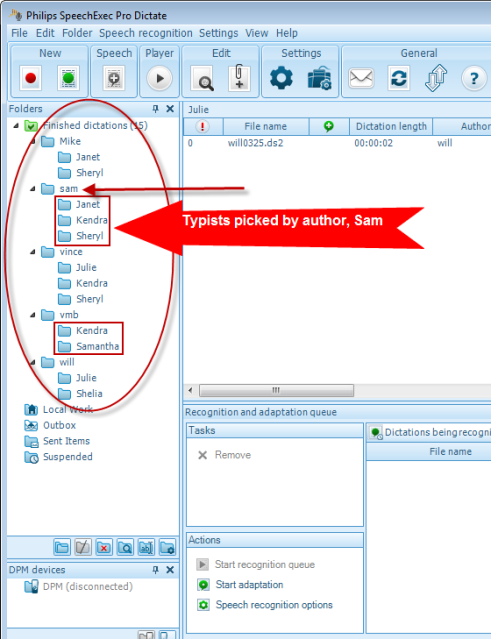Viewport: 491px width, 639px height.
Task: Click the new folder icon below folder tree
Action: [x=62, y=547]
